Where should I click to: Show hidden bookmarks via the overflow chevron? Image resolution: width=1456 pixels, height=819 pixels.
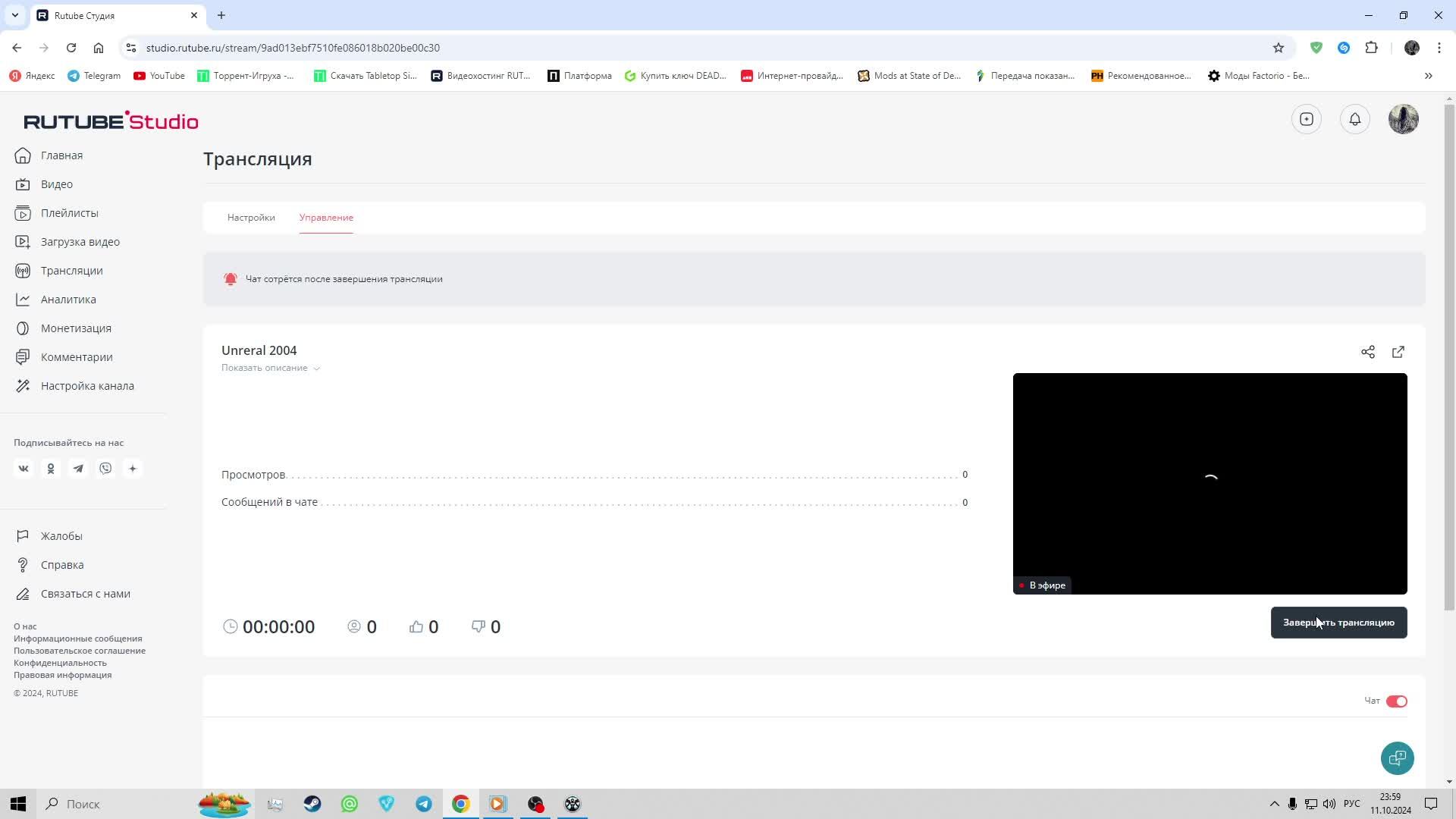coord(1428,76)
